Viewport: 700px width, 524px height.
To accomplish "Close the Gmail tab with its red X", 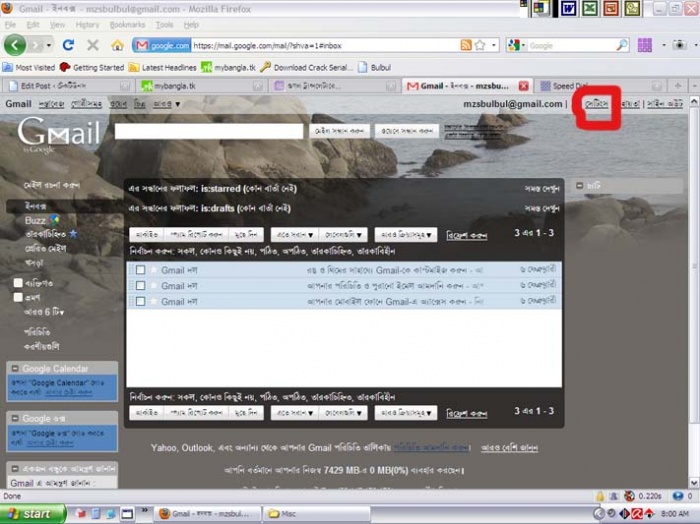I will tap(524, 86).
